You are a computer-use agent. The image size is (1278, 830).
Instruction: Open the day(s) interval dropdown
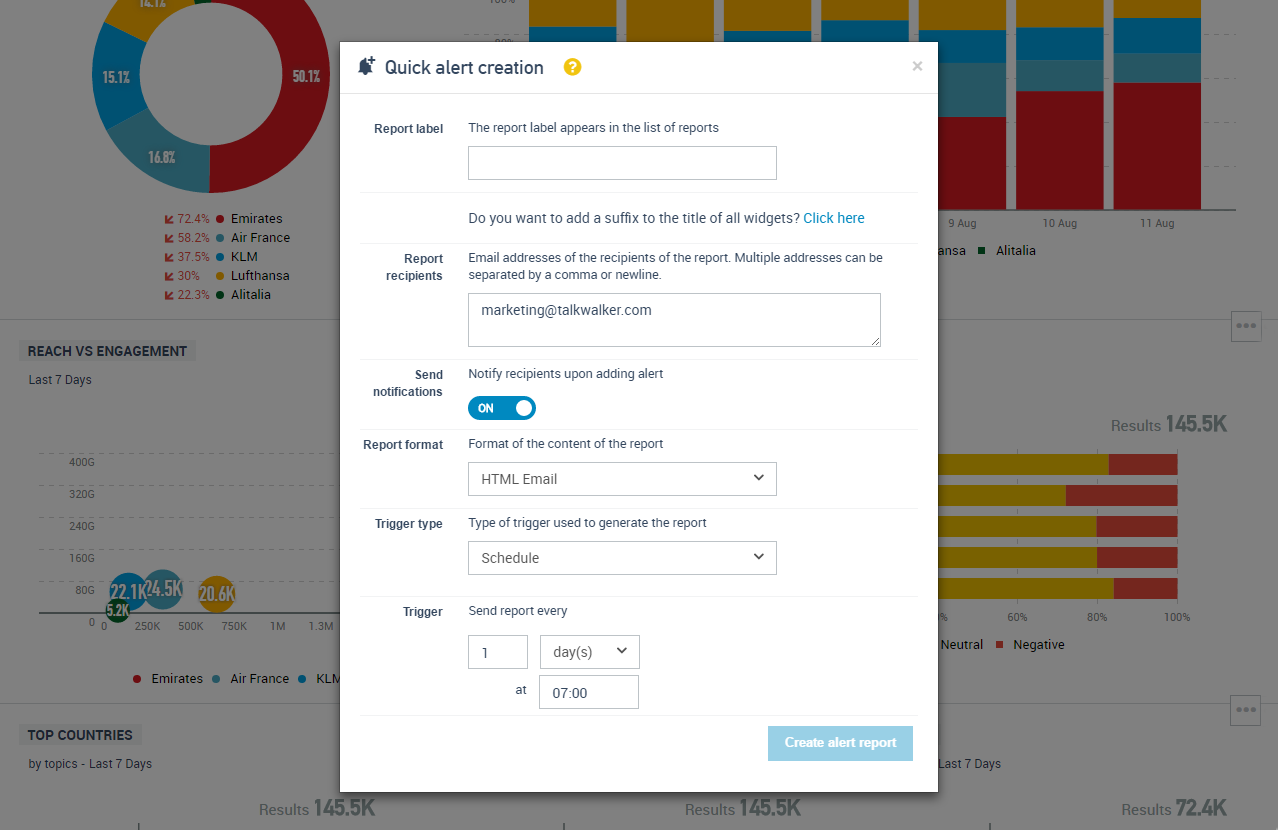pyautogui.click(x=589, y=652)
